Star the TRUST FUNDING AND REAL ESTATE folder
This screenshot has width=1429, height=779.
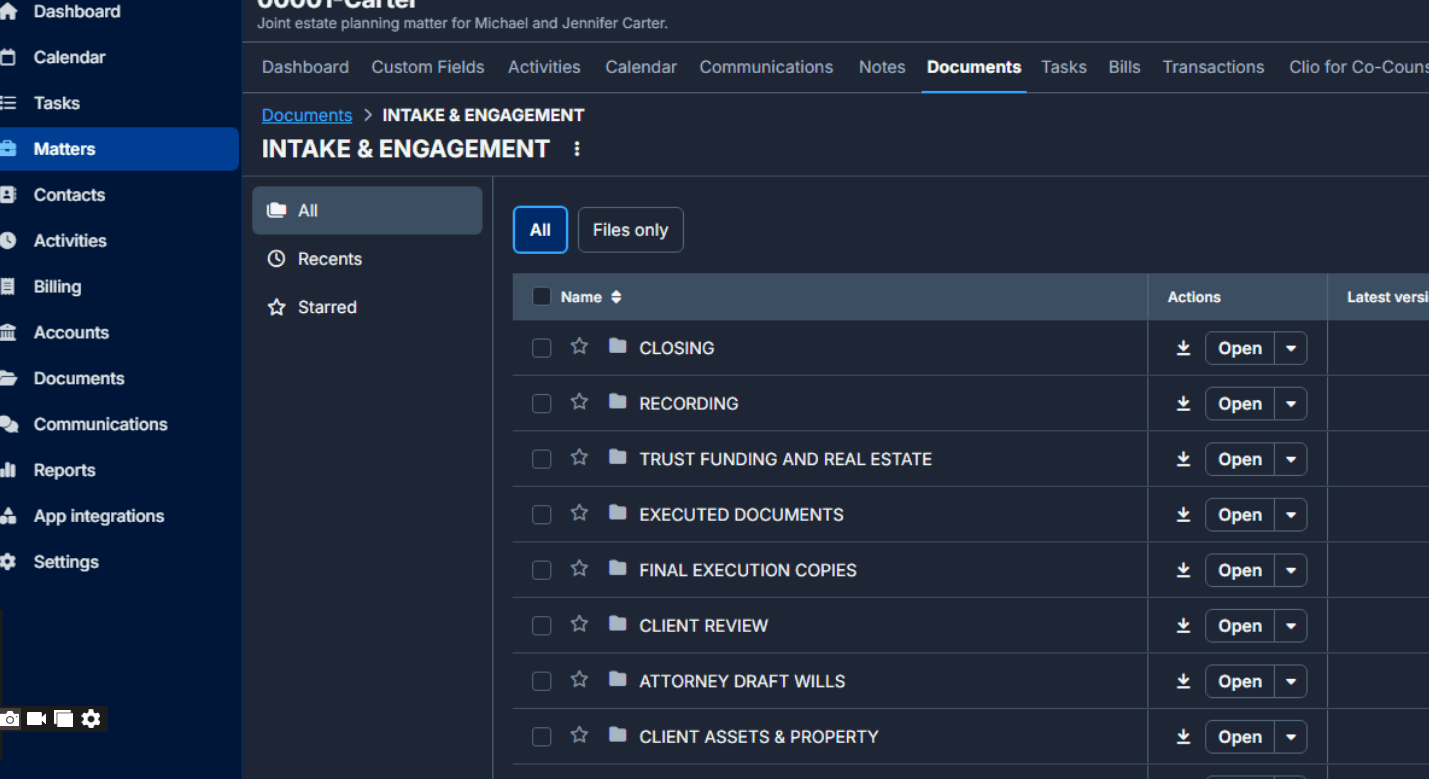[x=579, y=457]
